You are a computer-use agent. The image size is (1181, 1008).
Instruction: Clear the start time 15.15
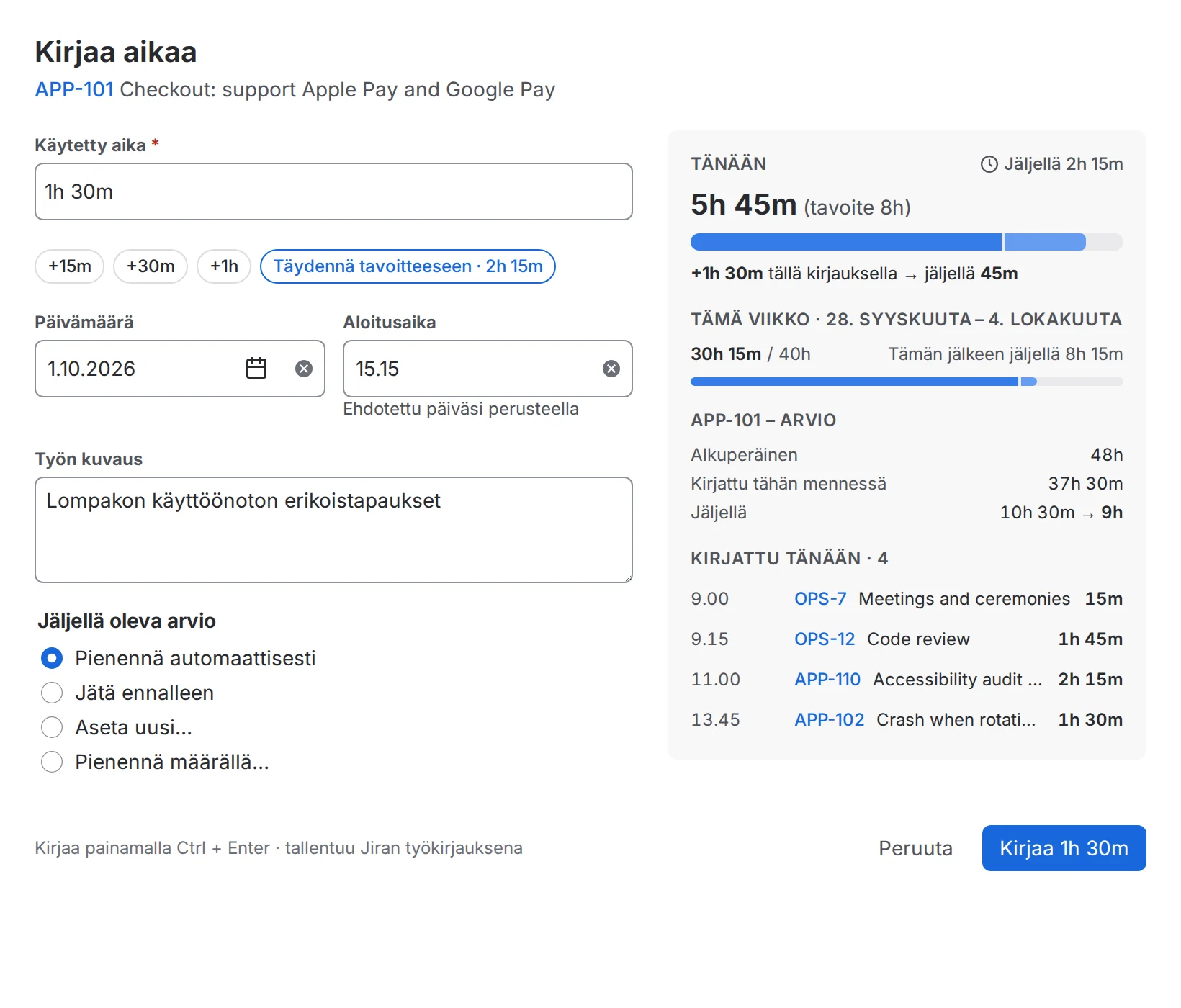pos(611,369)
